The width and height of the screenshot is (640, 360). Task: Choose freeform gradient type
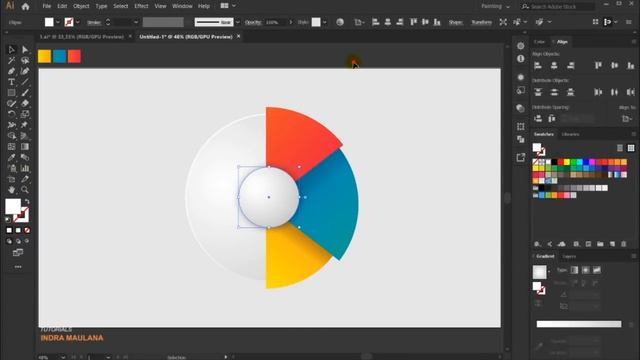tap(597, 270)
